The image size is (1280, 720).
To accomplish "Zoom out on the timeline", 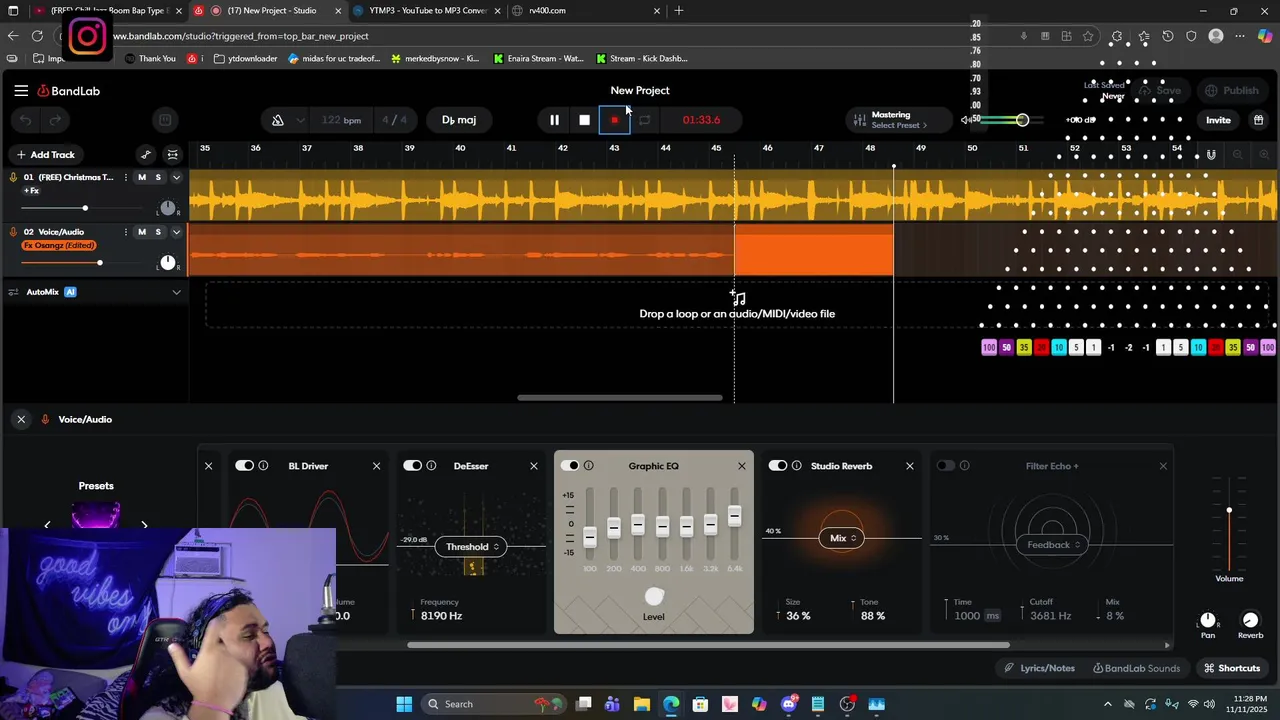I will 1238,155.
